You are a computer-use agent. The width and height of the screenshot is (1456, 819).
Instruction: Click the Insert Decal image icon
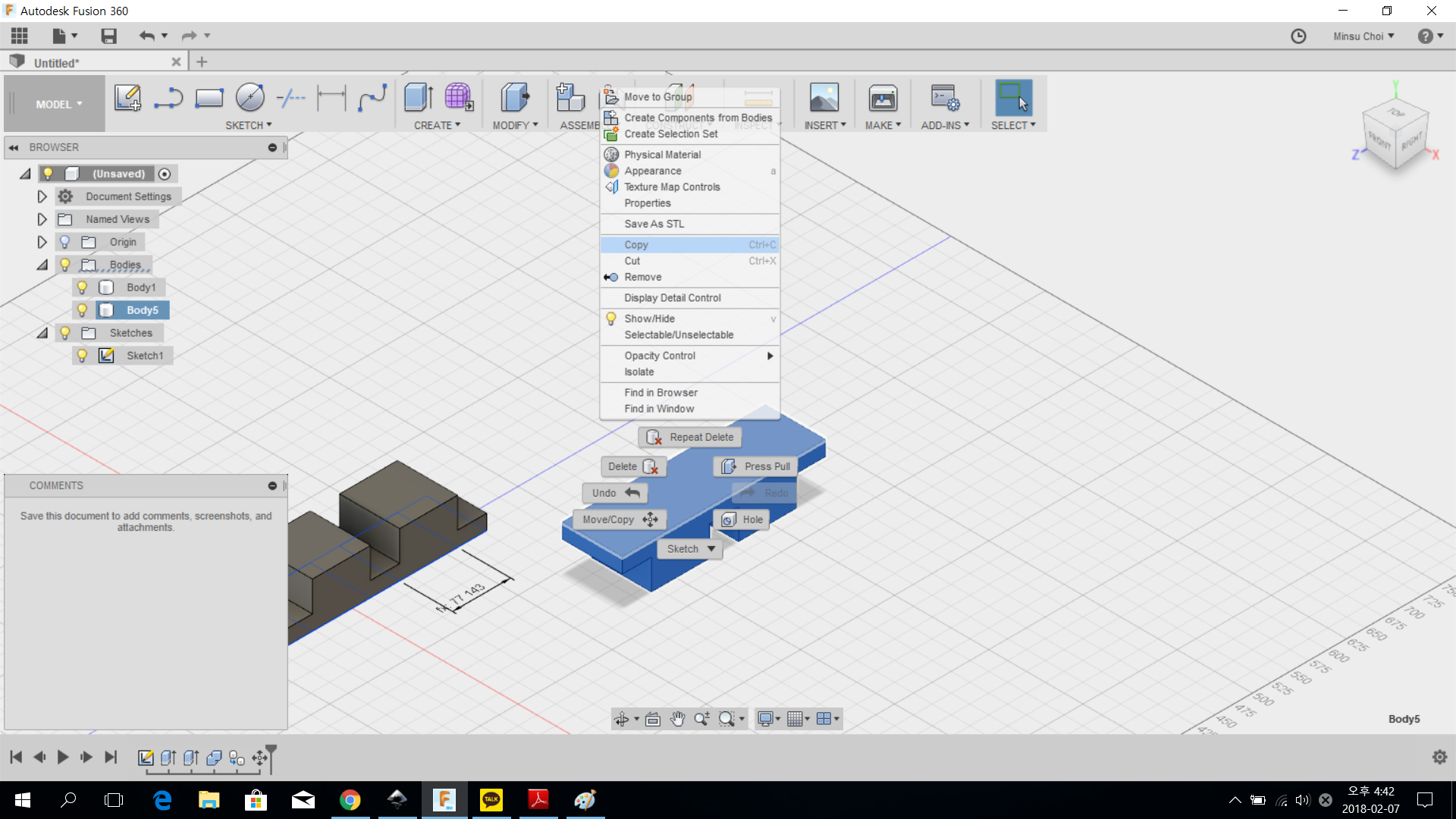click(824, 98)
